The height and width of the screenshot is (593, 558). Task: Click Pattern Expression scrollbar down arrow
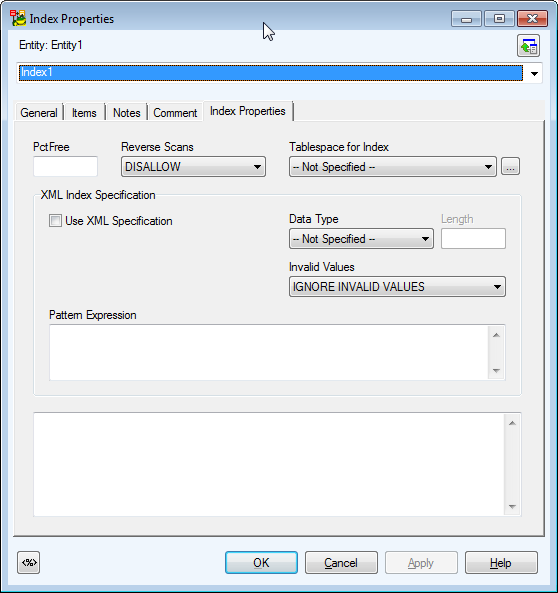pos(496,371)
